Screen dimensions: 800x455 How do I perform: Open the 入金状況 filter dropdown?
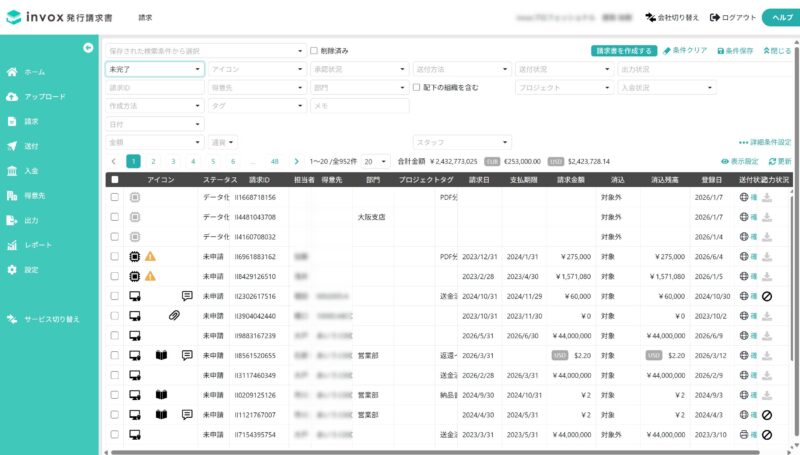click(667, 87)
